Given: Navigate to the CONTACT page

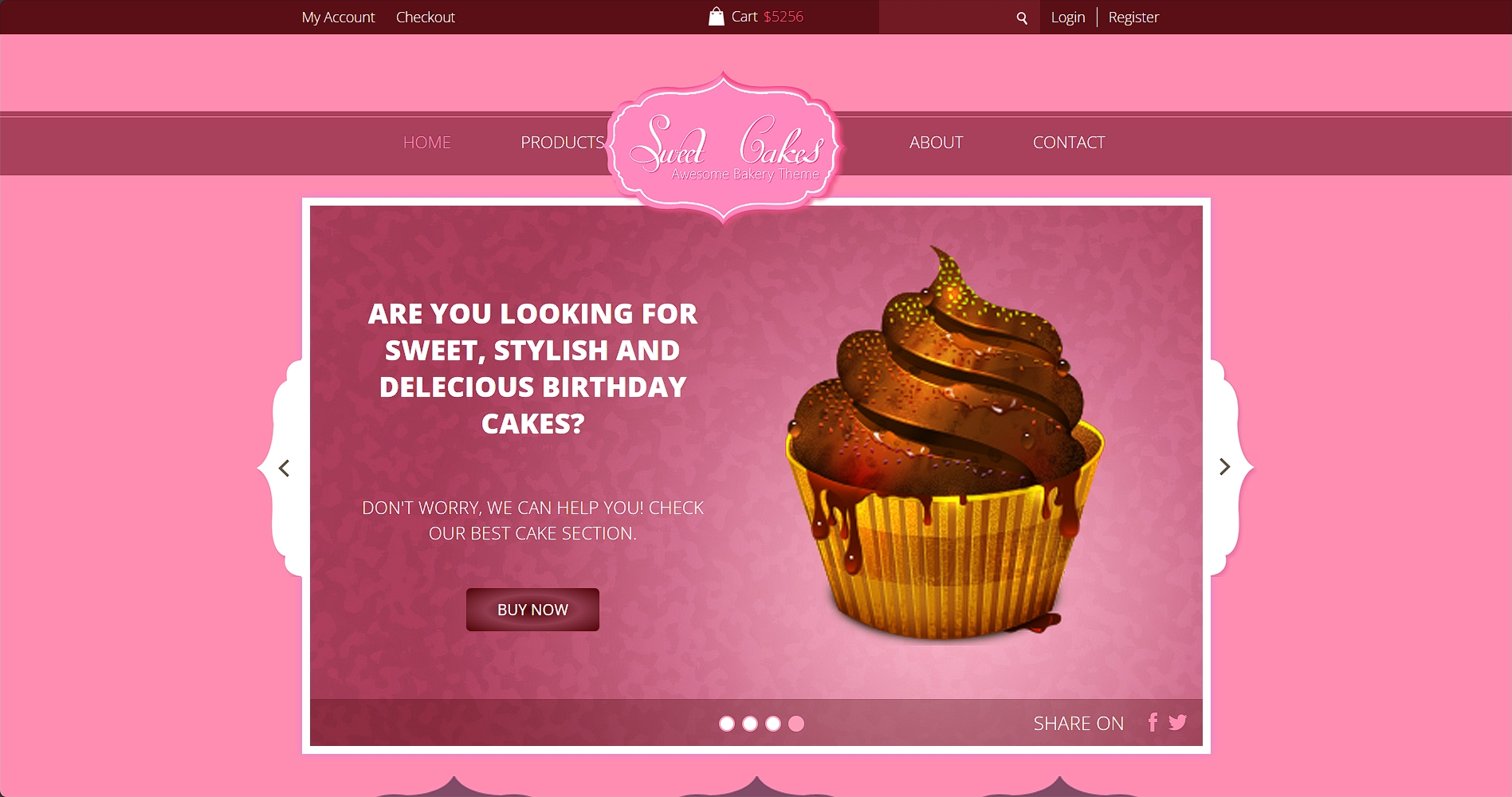Looking at the screenshot, I should [1069, 142].
